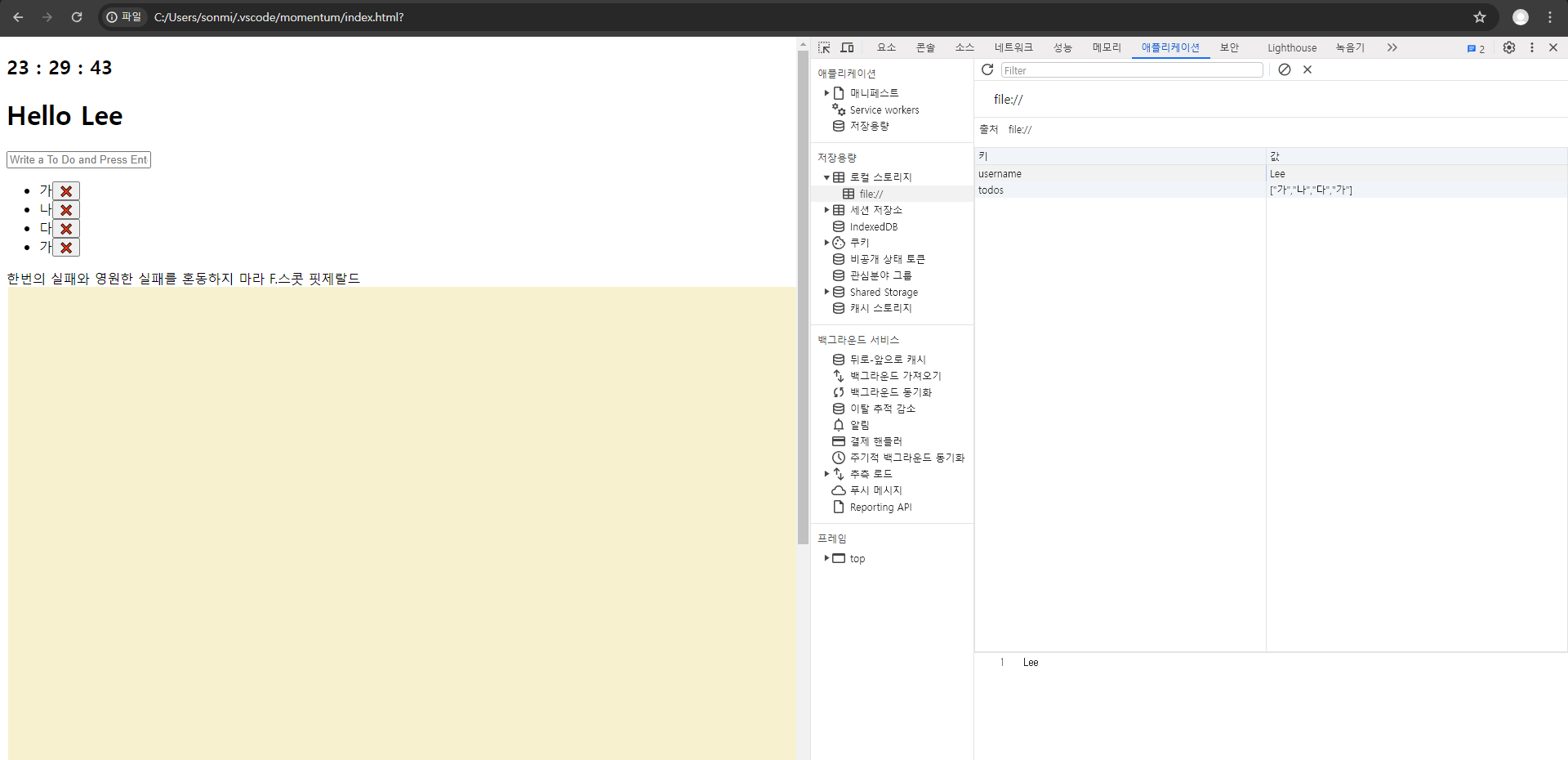Delete the first todo with its X button
The height and width of the screenshot is (760, 1568).
point(66,190)
